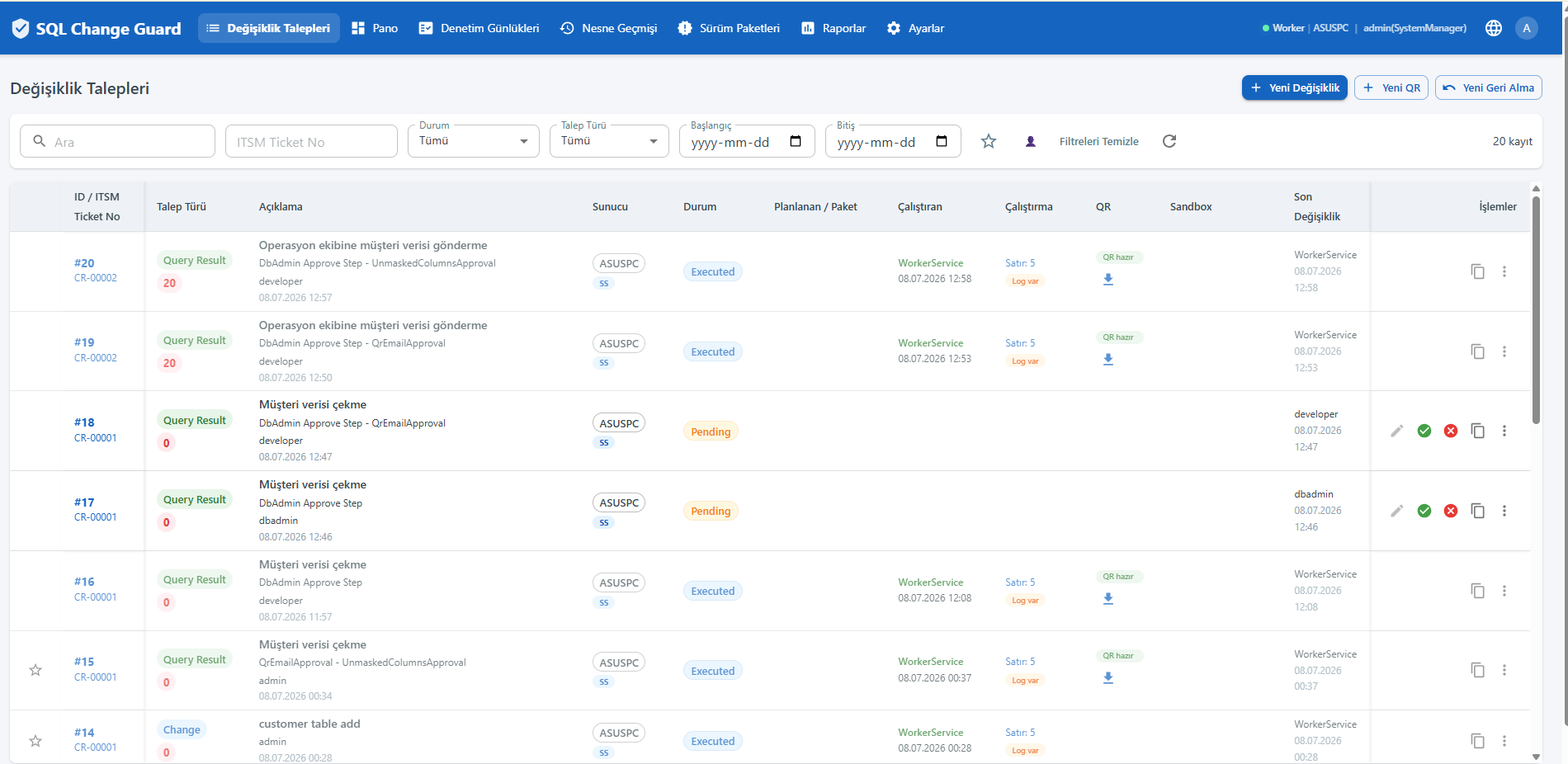Open more options for request #19

click(x=1504, y=351)
